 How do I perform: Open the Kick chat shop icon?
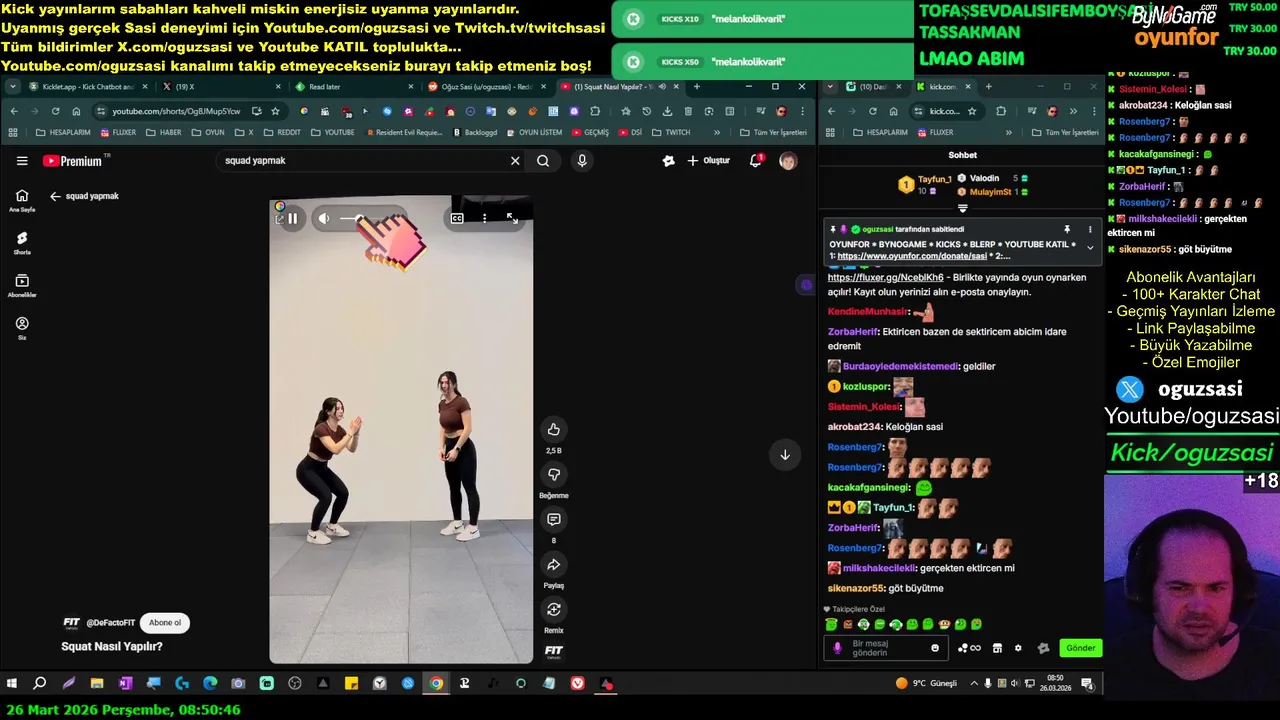click(997, 648)
